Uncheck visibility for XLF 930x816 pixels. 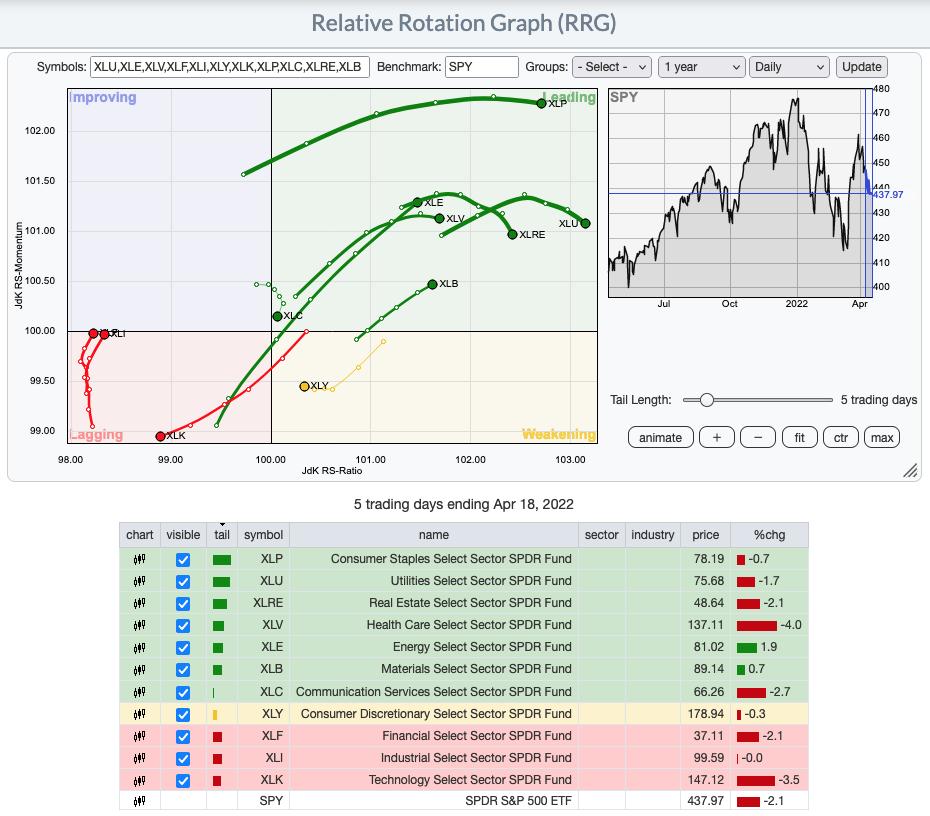(183, 737)
